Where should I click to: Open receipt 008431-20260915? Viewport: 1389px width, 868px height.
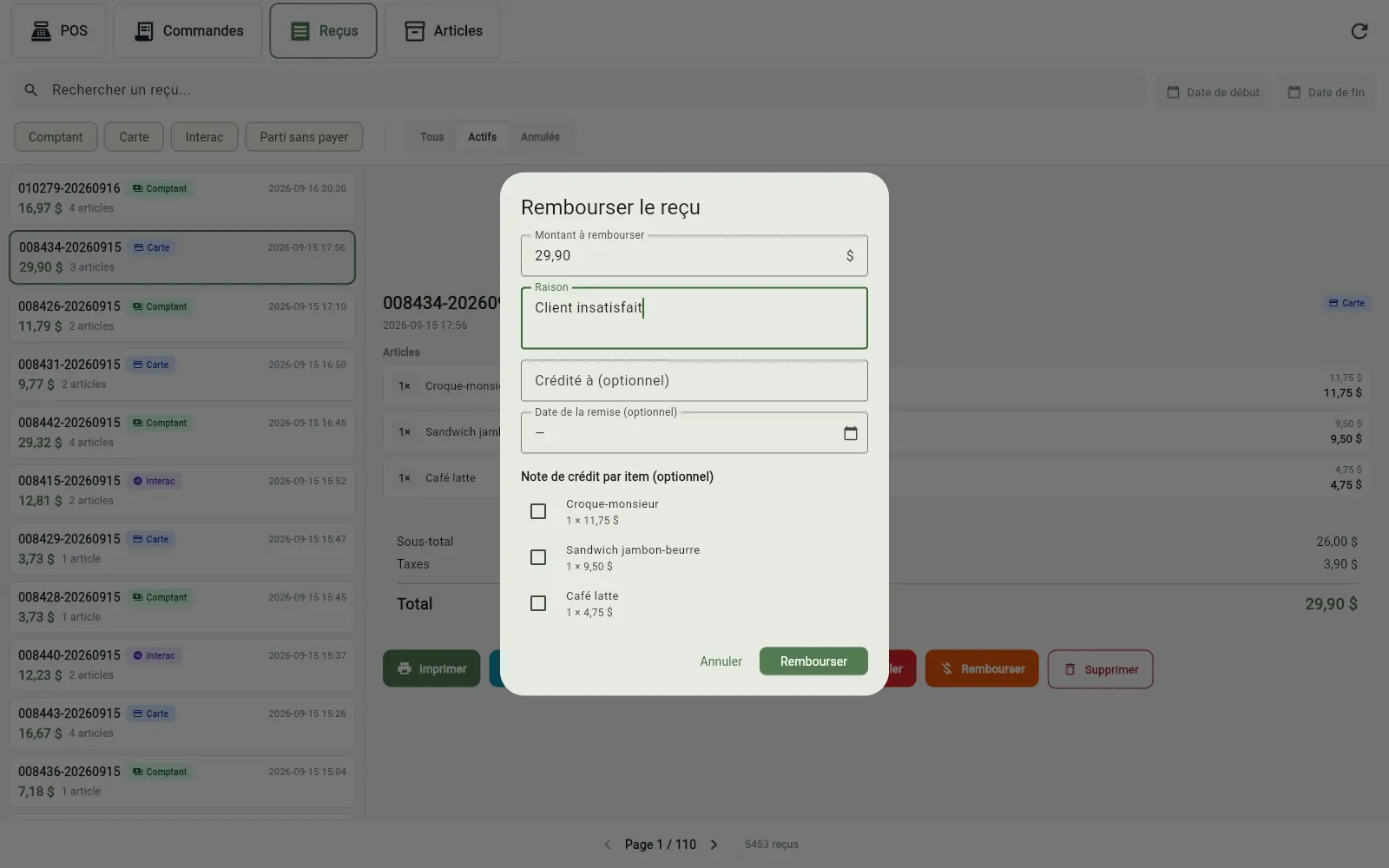pyautogui.click(x=182, y=374)
